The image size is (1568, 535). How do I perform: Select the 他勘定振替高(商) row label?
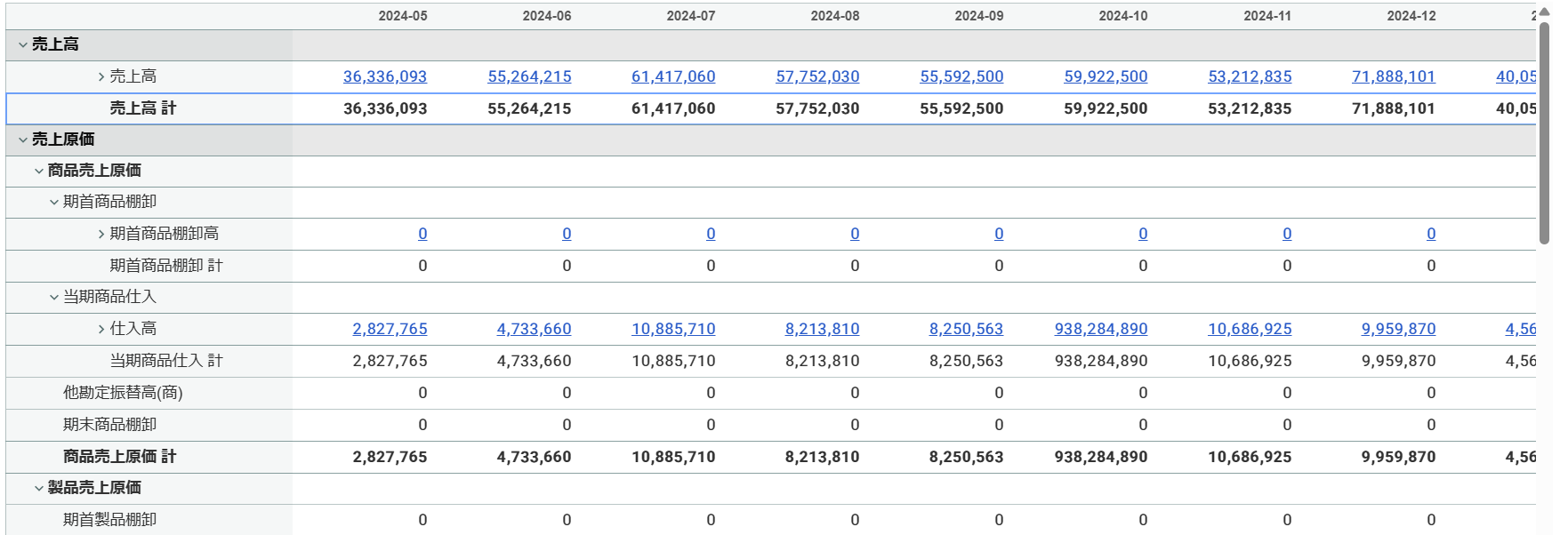pos(123,393)
